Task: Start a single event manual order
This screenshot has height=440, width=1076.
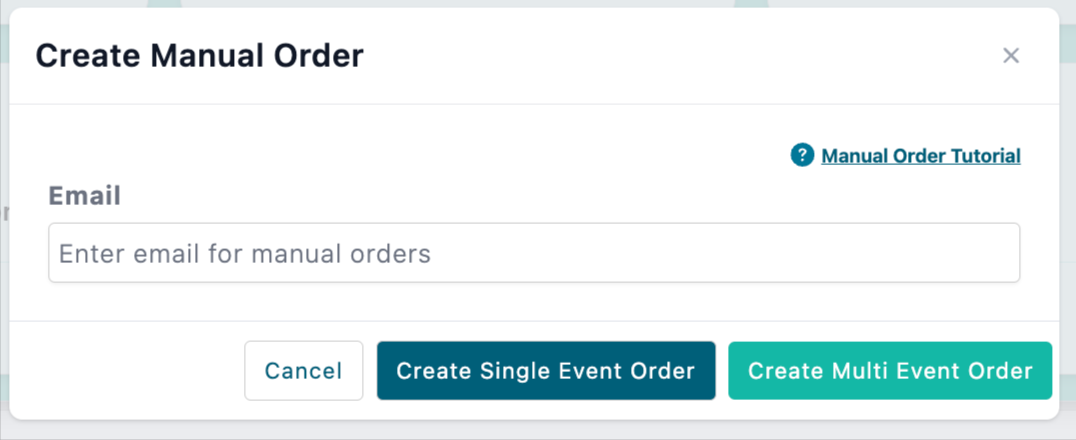Action: click(546, 371)
